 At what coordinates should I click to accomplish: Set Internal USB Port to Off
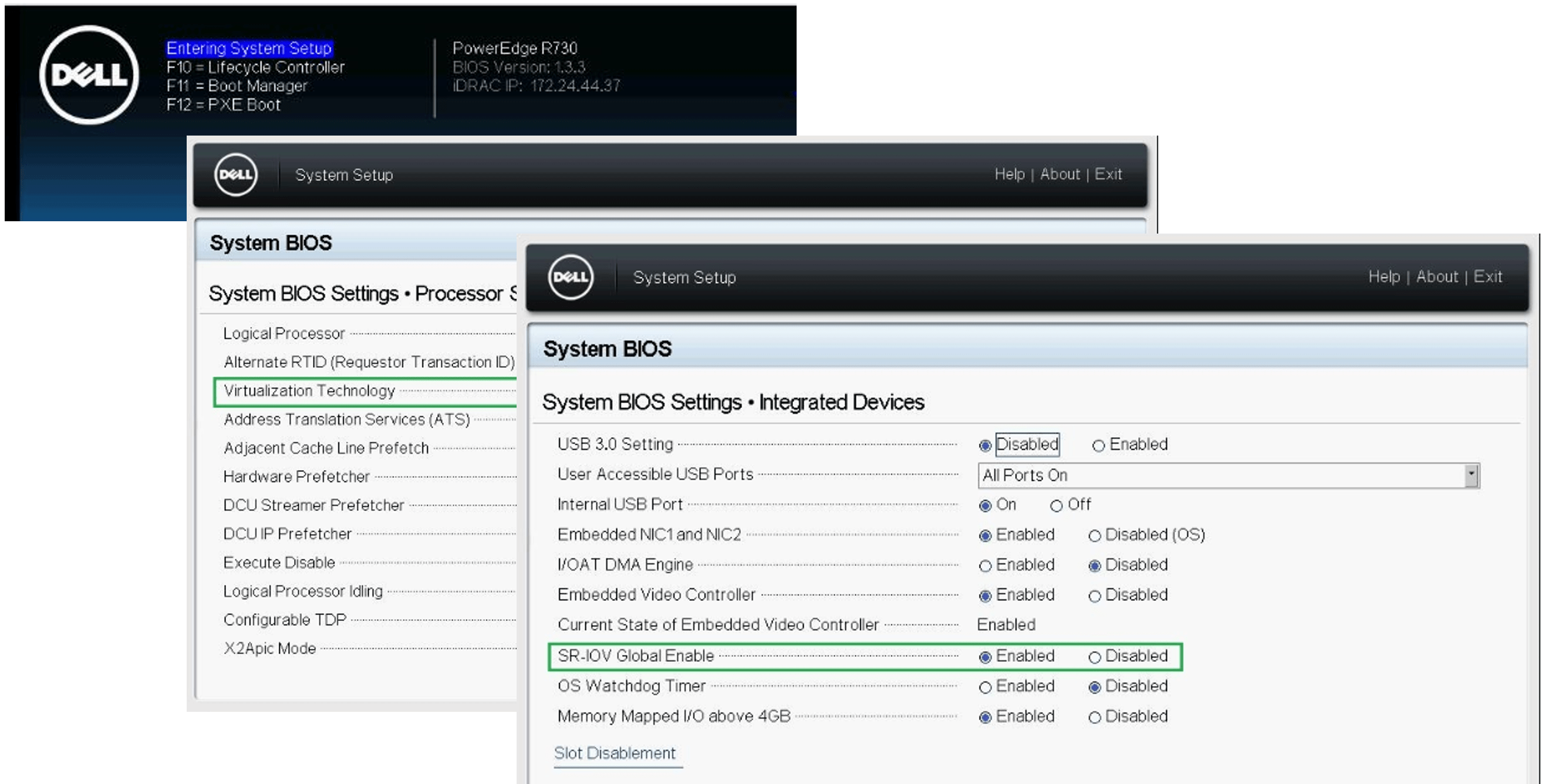1056,506
